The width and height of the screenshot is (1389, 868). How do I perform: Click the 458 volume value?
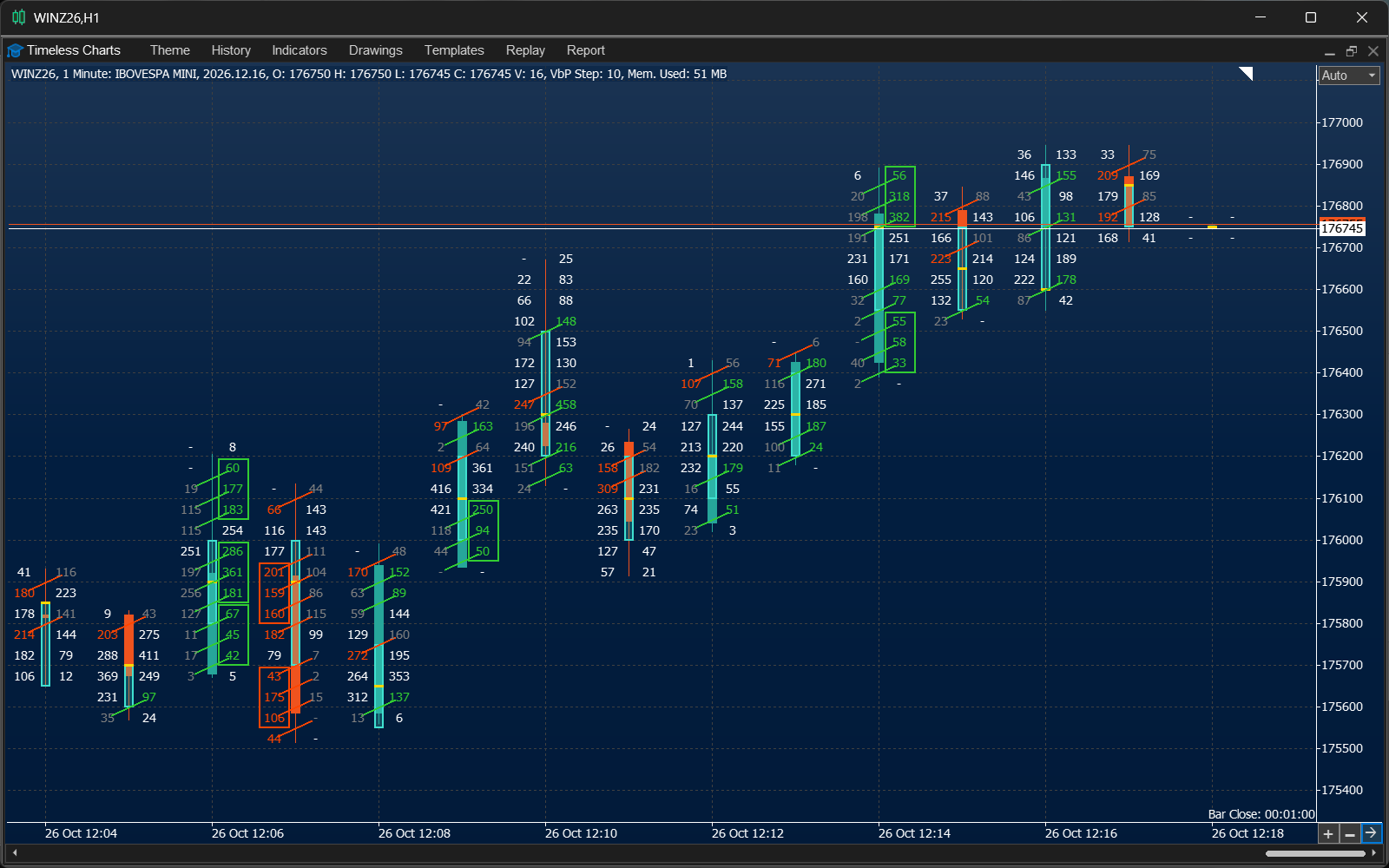566,404
